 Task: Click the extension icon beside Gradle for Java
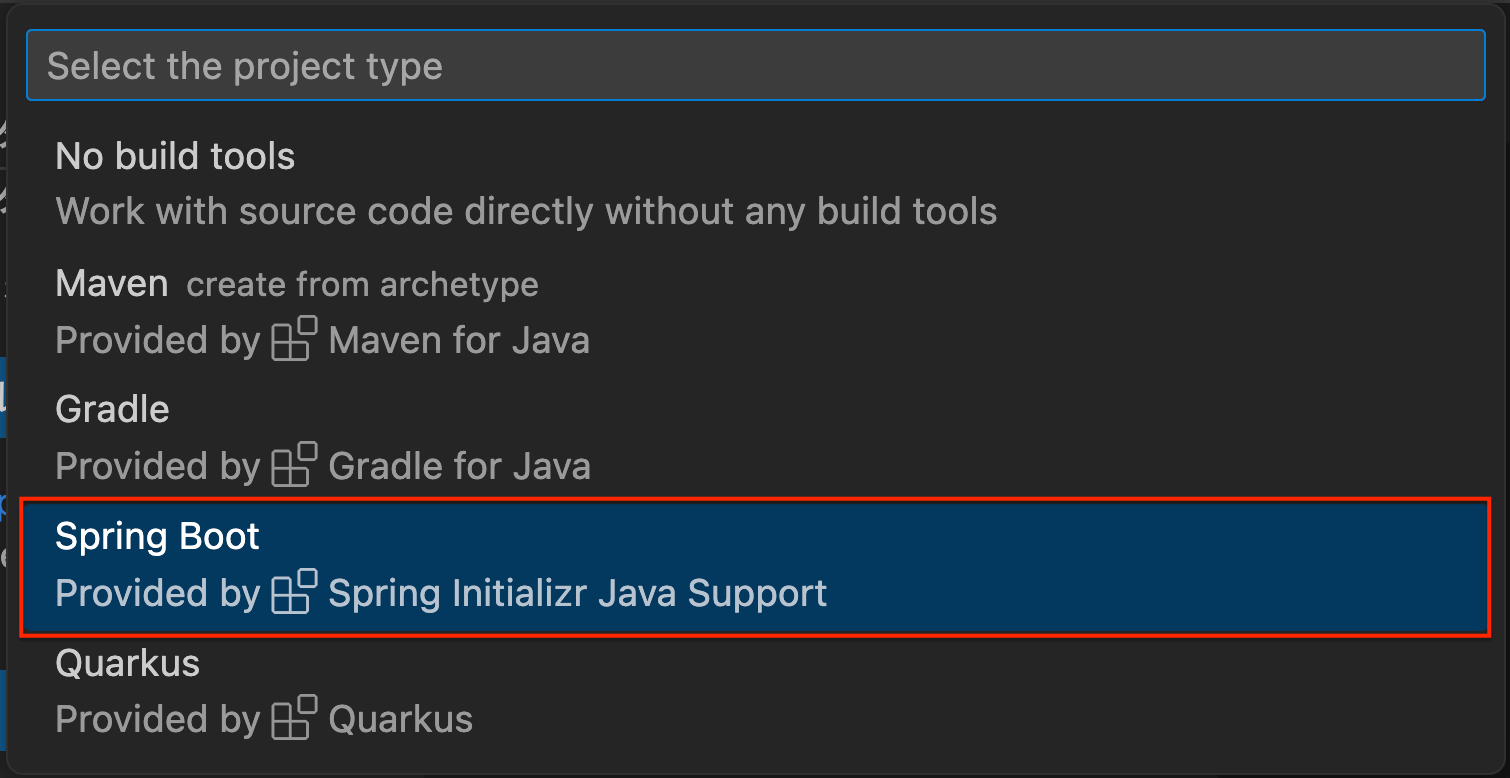pos(294,465)
